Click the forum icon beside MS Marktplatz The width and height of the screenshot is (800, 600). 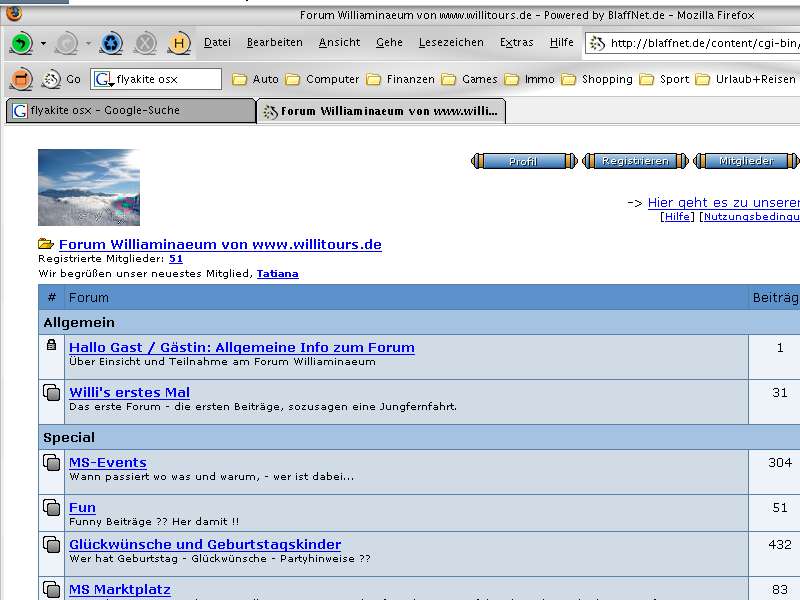[52, 589]
